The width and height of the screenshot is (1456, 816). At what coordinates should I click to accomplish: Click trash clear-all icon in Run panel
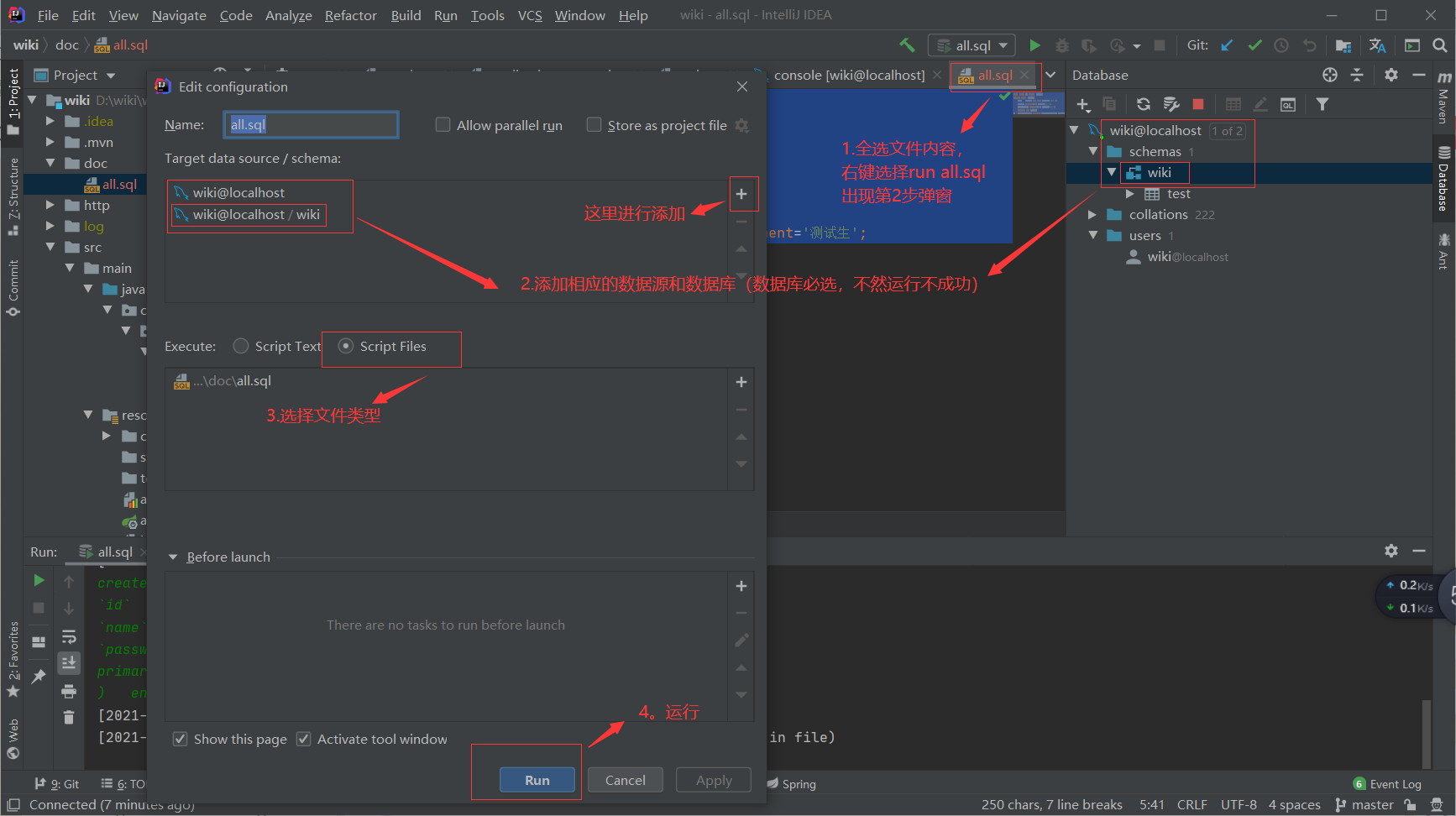[69, 718]
